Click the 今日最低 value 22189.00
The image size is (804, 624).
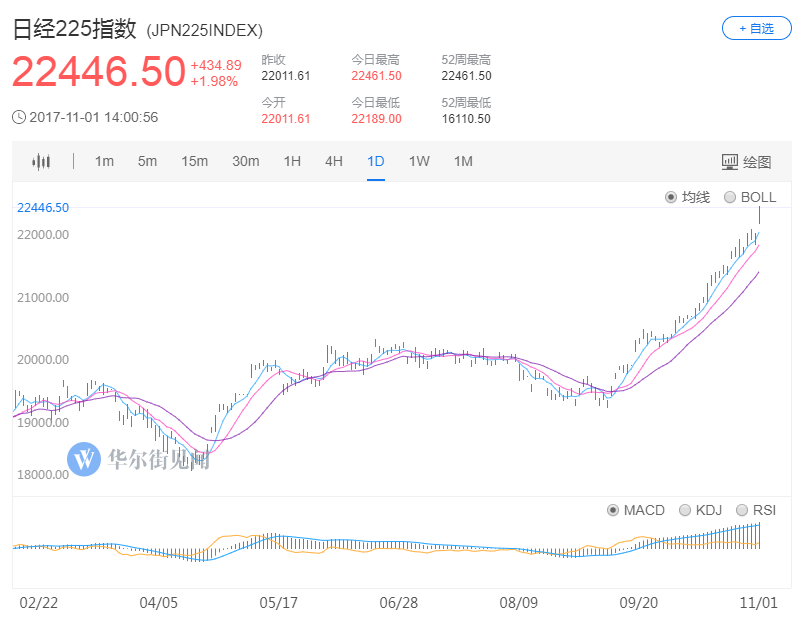click(376, 119)
